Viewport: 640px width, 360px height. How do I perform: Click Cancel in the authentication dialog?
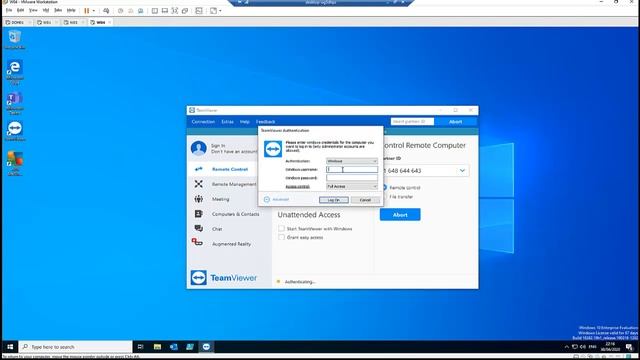[x=365, y=200]
